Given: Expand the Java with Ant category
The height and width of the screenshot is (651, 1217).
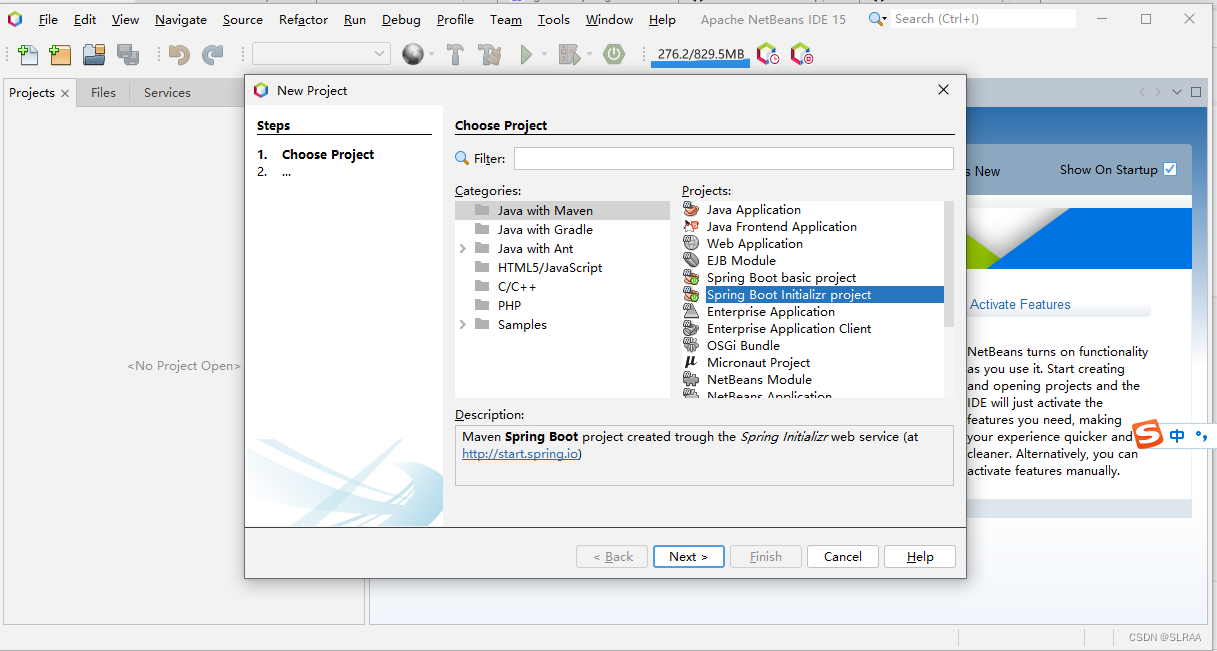Looking at the screenshot, I should click(463, 248).
